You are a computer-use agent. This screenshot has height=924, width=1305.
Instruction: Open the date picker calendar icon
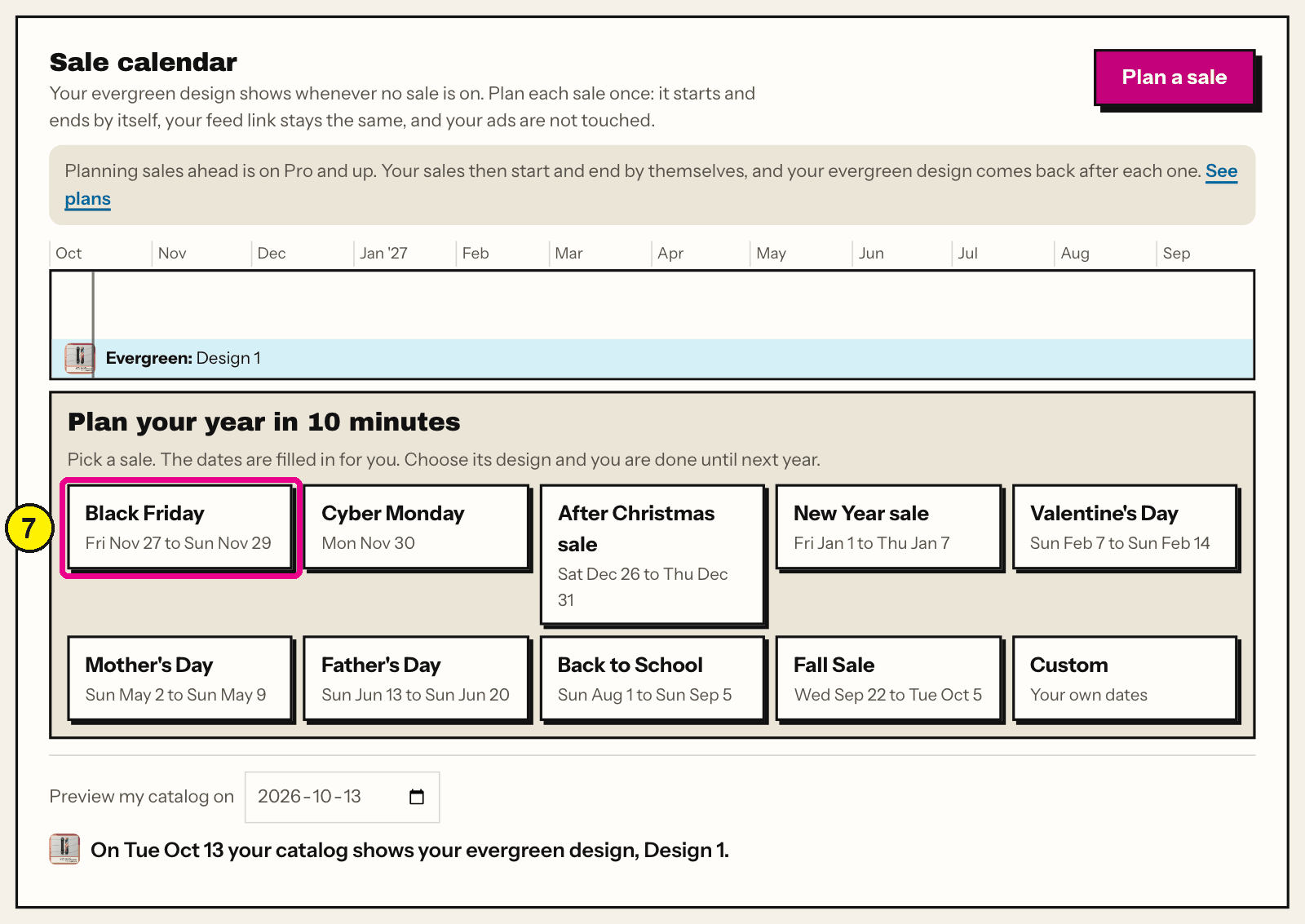[x=417, y=797]
